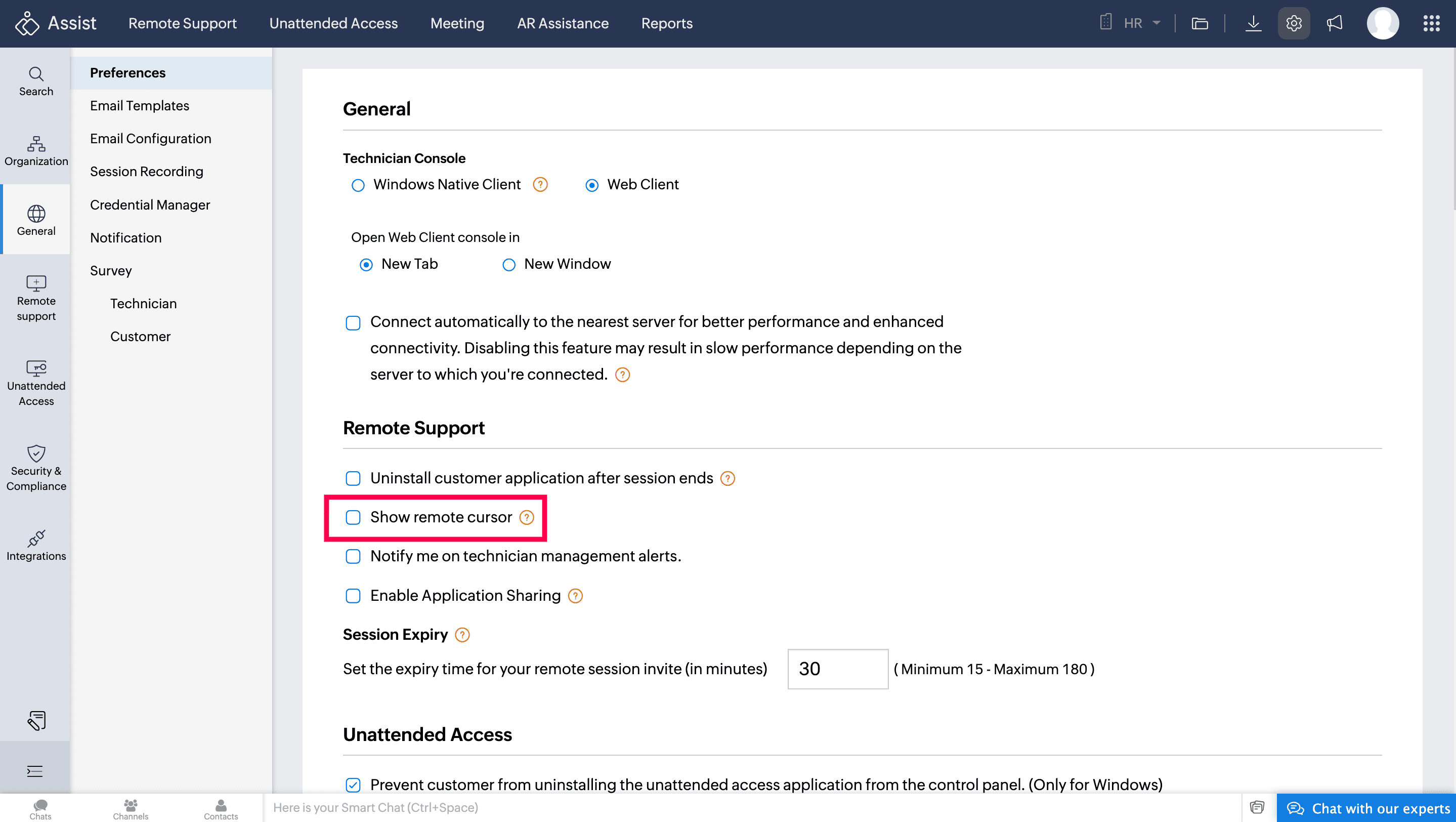Open the Organization sidebar section
The image size is (1456, 822).
click(36, 151)
